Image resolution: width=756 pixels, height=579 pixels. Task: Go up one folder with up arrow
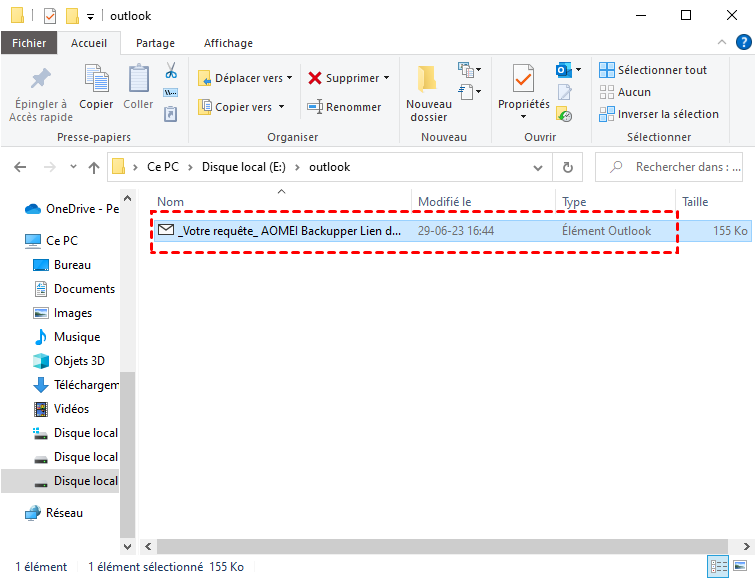[94, 167]
